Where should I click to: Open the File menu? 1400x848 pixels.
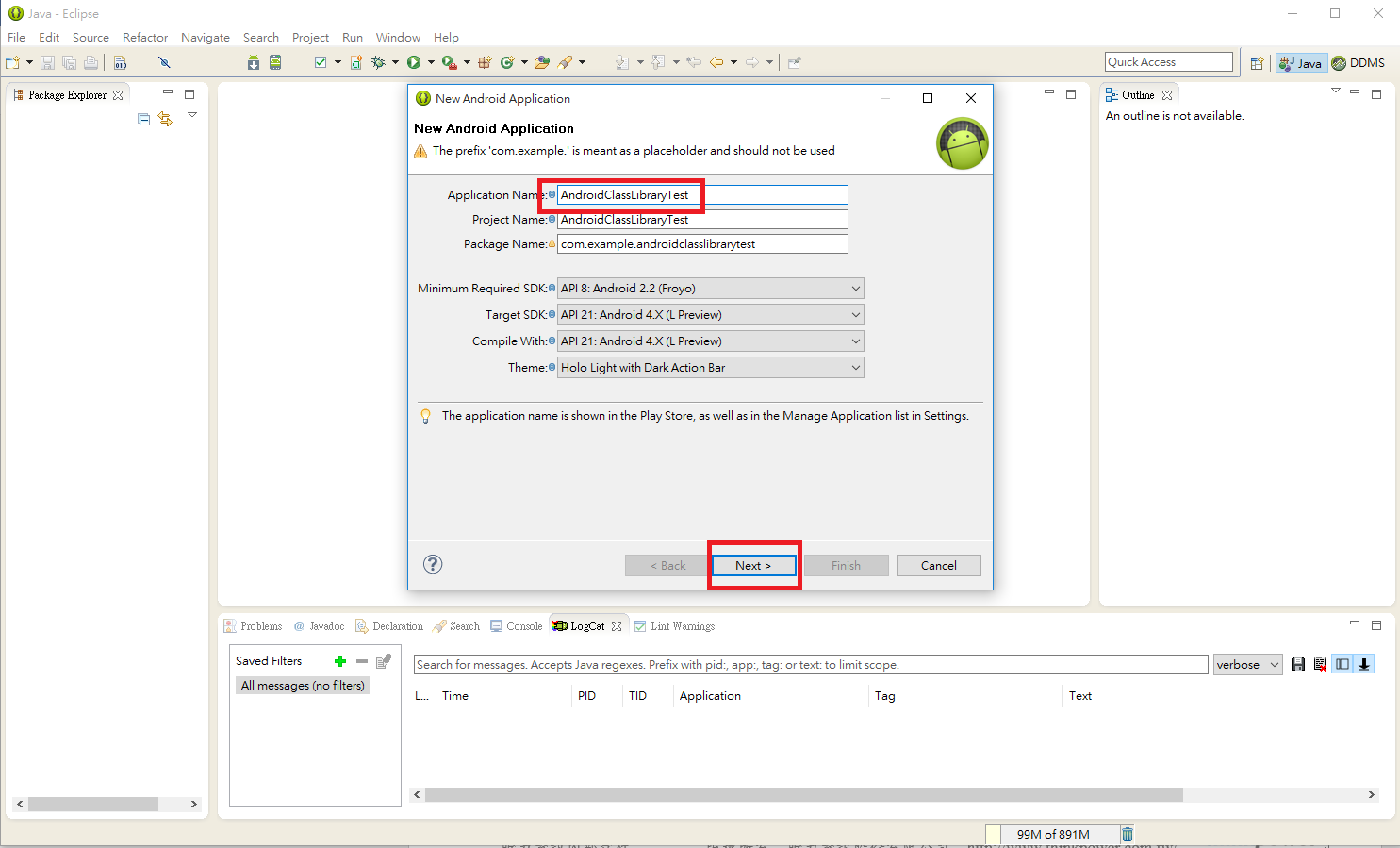point(17,38)
